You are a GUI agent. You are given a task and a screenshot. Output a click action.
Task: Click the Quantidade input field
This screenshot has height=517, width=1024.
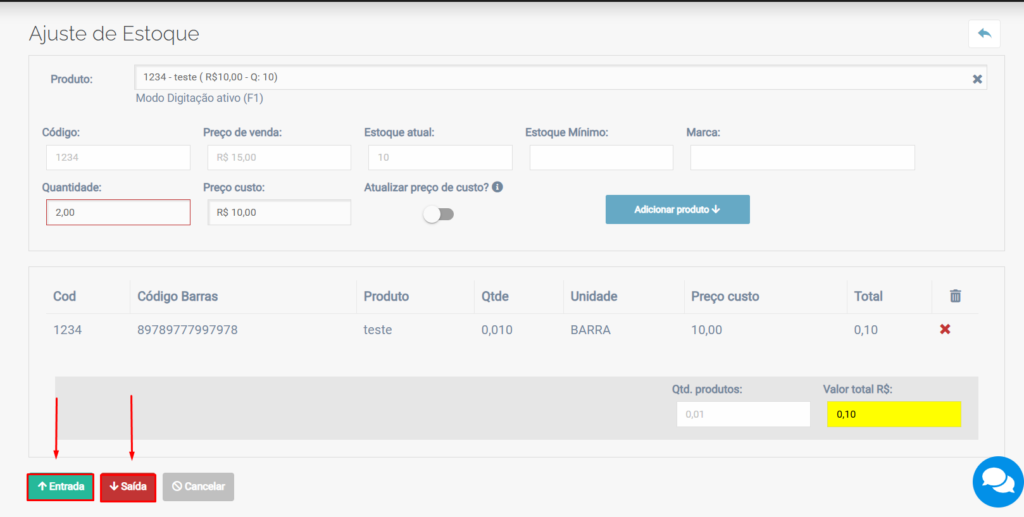(x=118, y=212)
